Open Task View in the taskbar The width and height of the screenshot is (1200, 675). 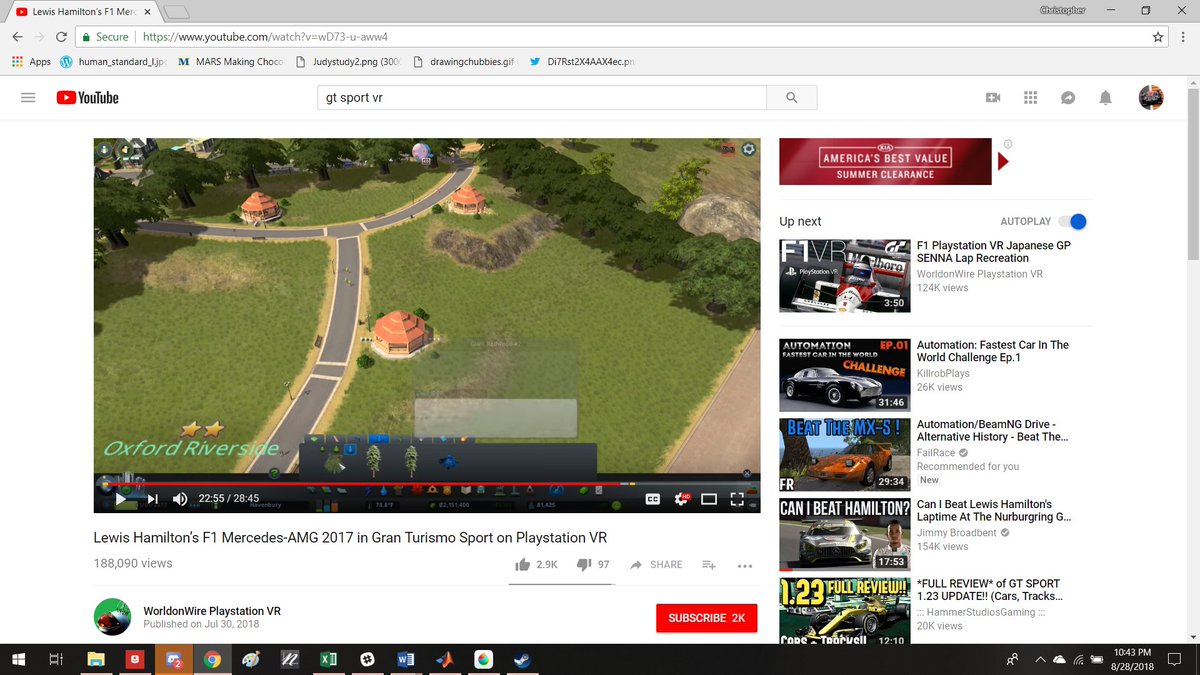[x=57, y=659]
